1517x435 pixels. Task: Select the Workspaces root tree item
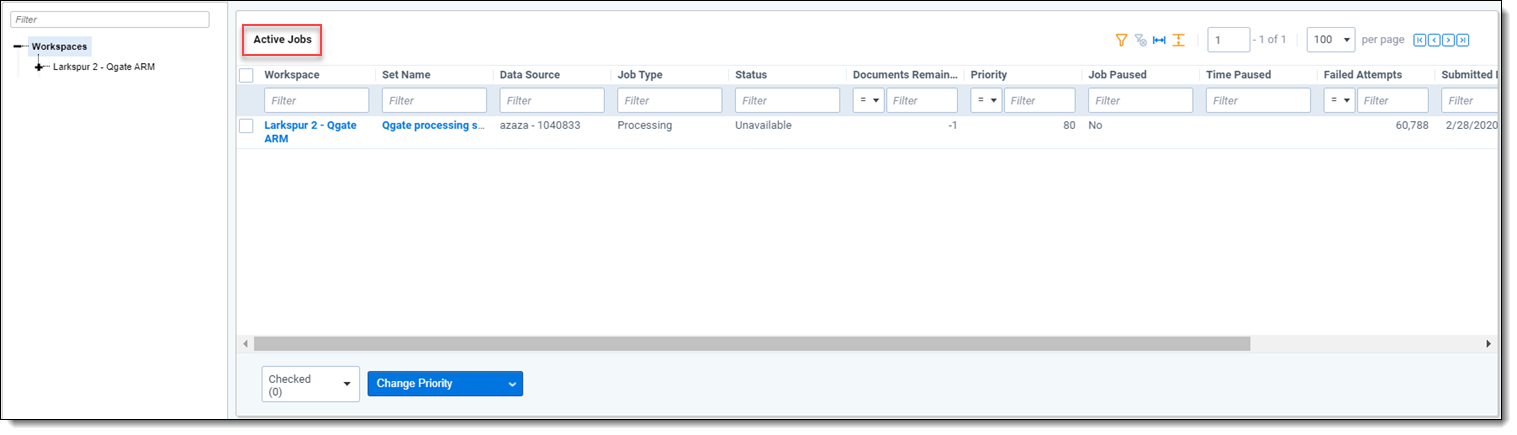pyautogui.click(x=59, y=46)
